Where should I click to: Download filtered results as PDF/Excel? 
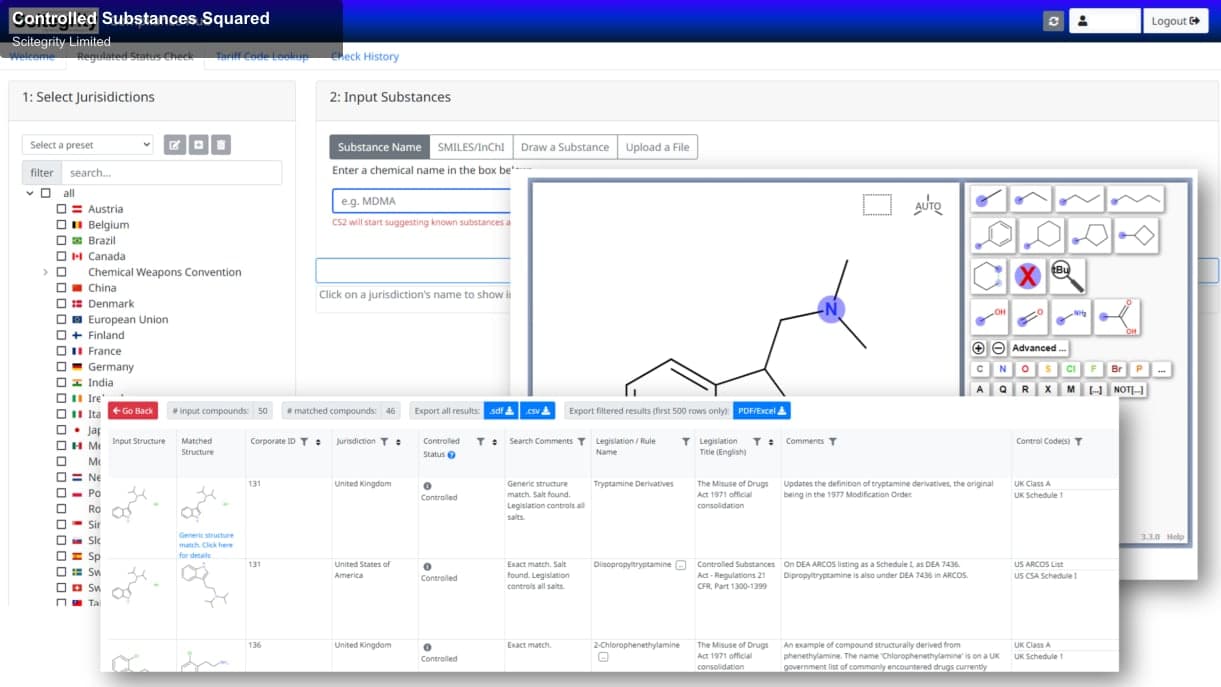[761, 410]
